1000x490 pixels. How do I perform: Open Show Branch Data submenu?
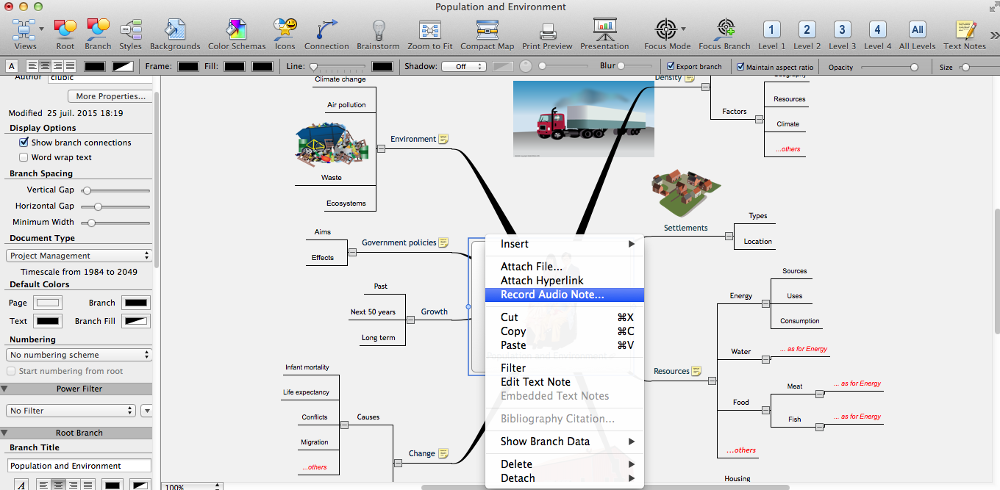click(564, 442)
